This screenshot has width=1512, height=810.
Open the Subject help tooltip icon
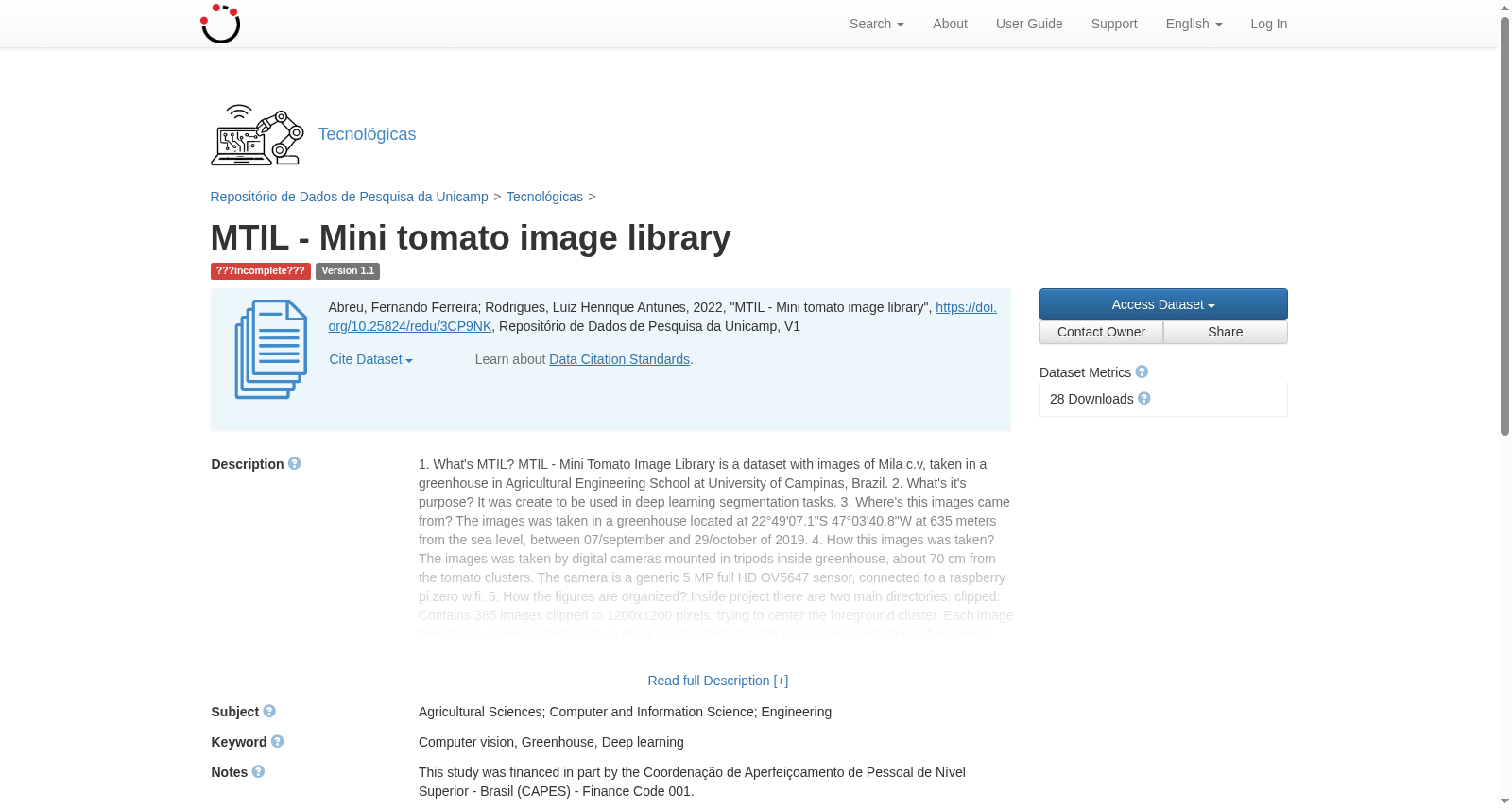click(269, 711)
